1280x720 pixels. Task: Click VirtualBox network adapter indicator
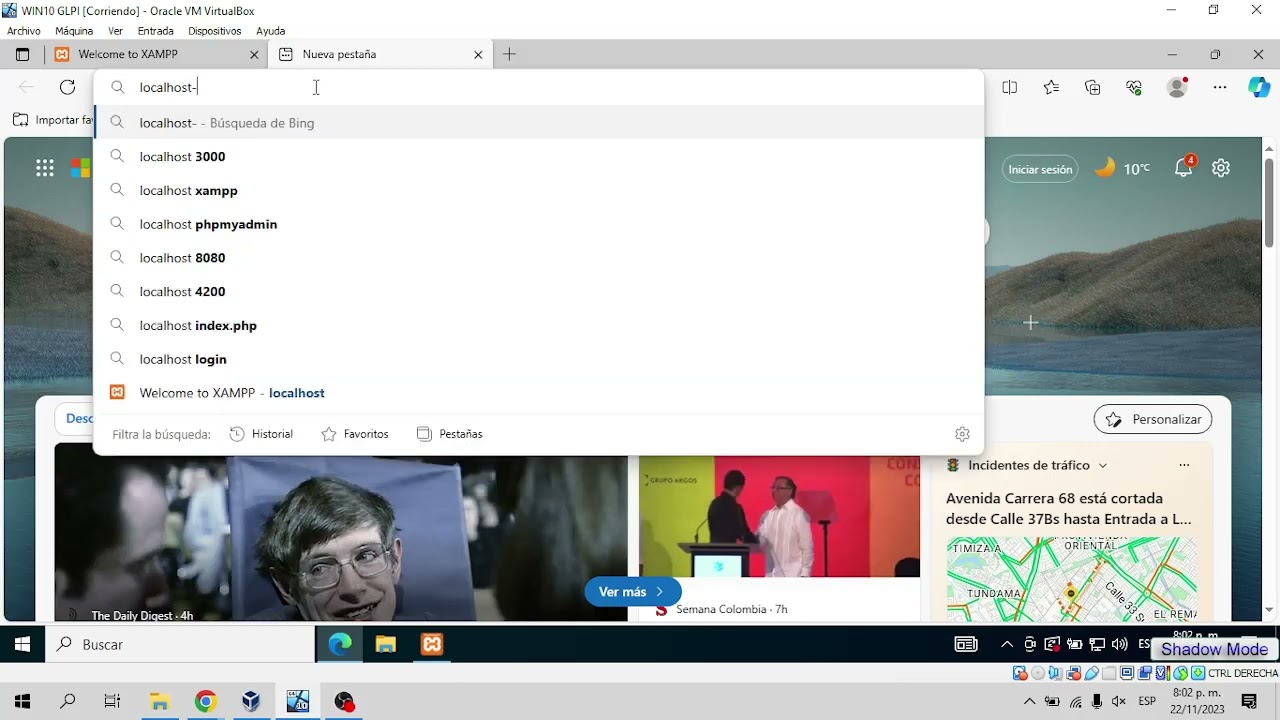click(x=1074, y=673)
